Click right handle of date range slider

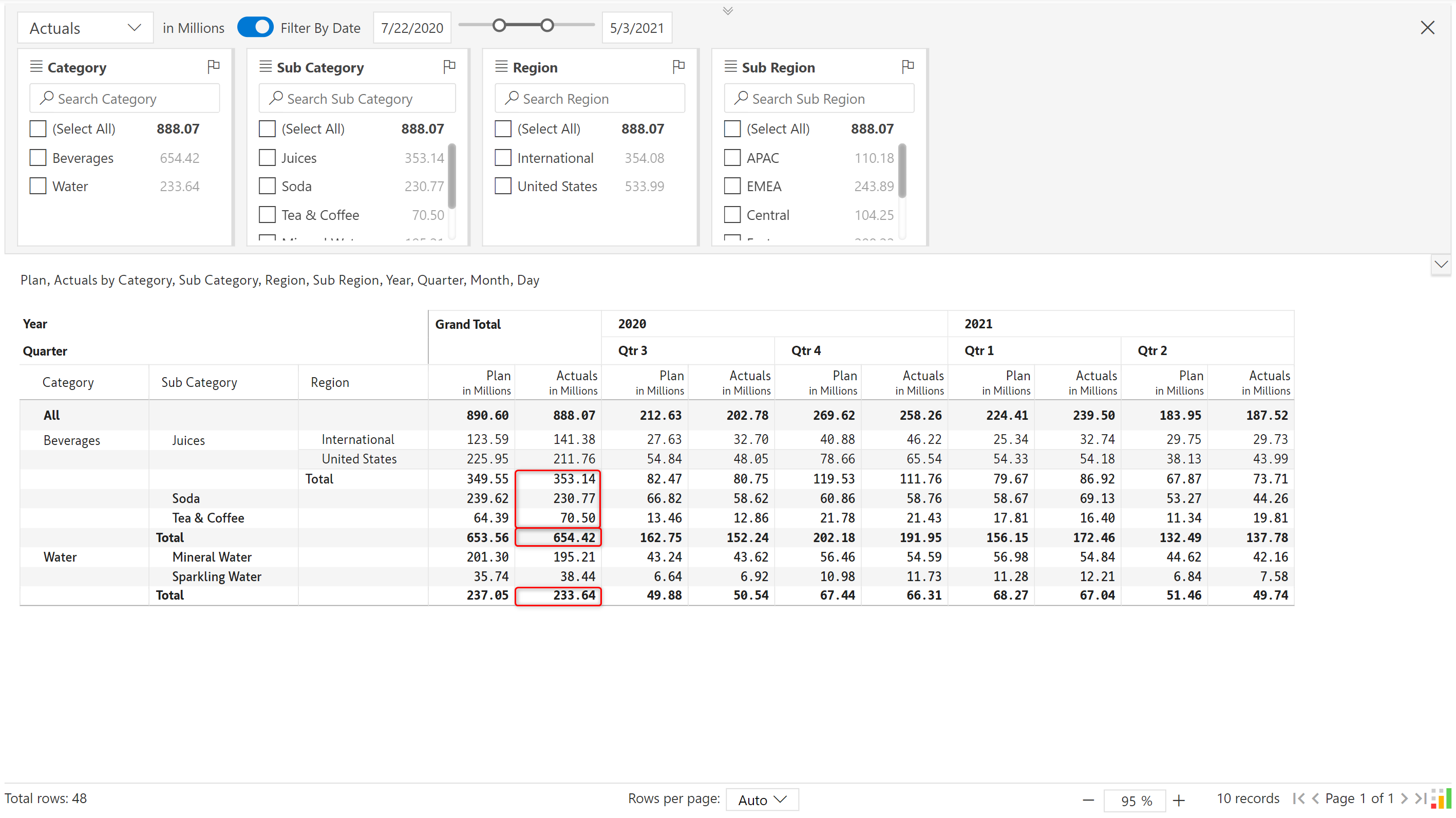click(546, 26)
